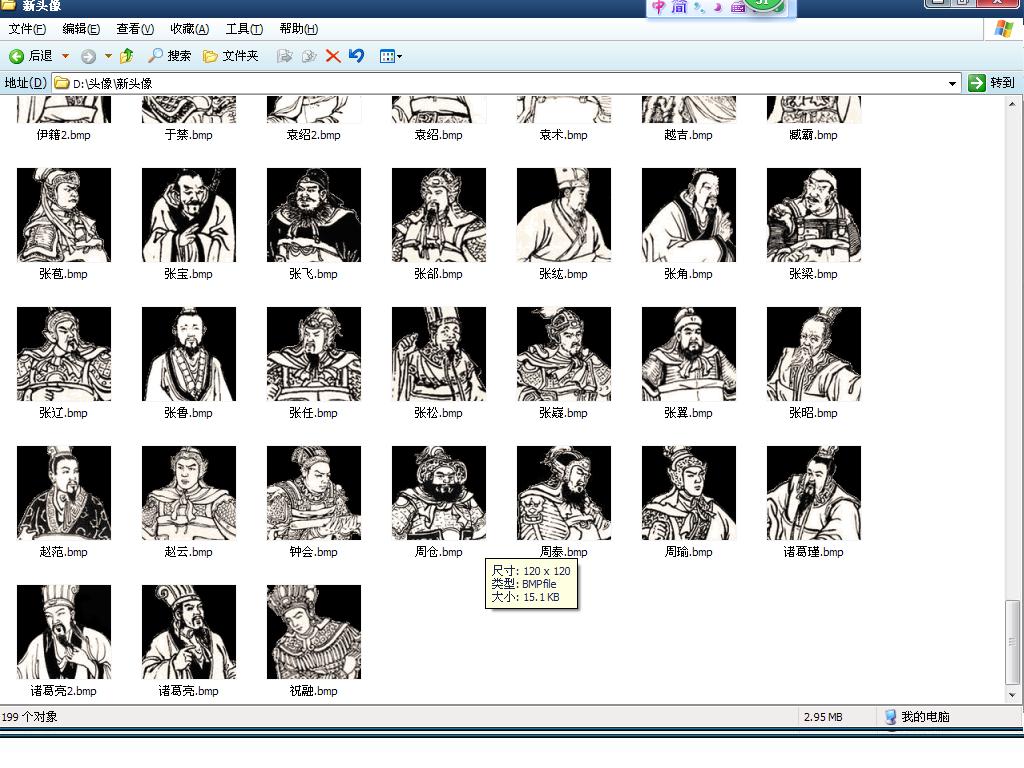Screen dimensions: 1024x768
Task: Click the 199 个对象 status text
Action: click(29, 717)
